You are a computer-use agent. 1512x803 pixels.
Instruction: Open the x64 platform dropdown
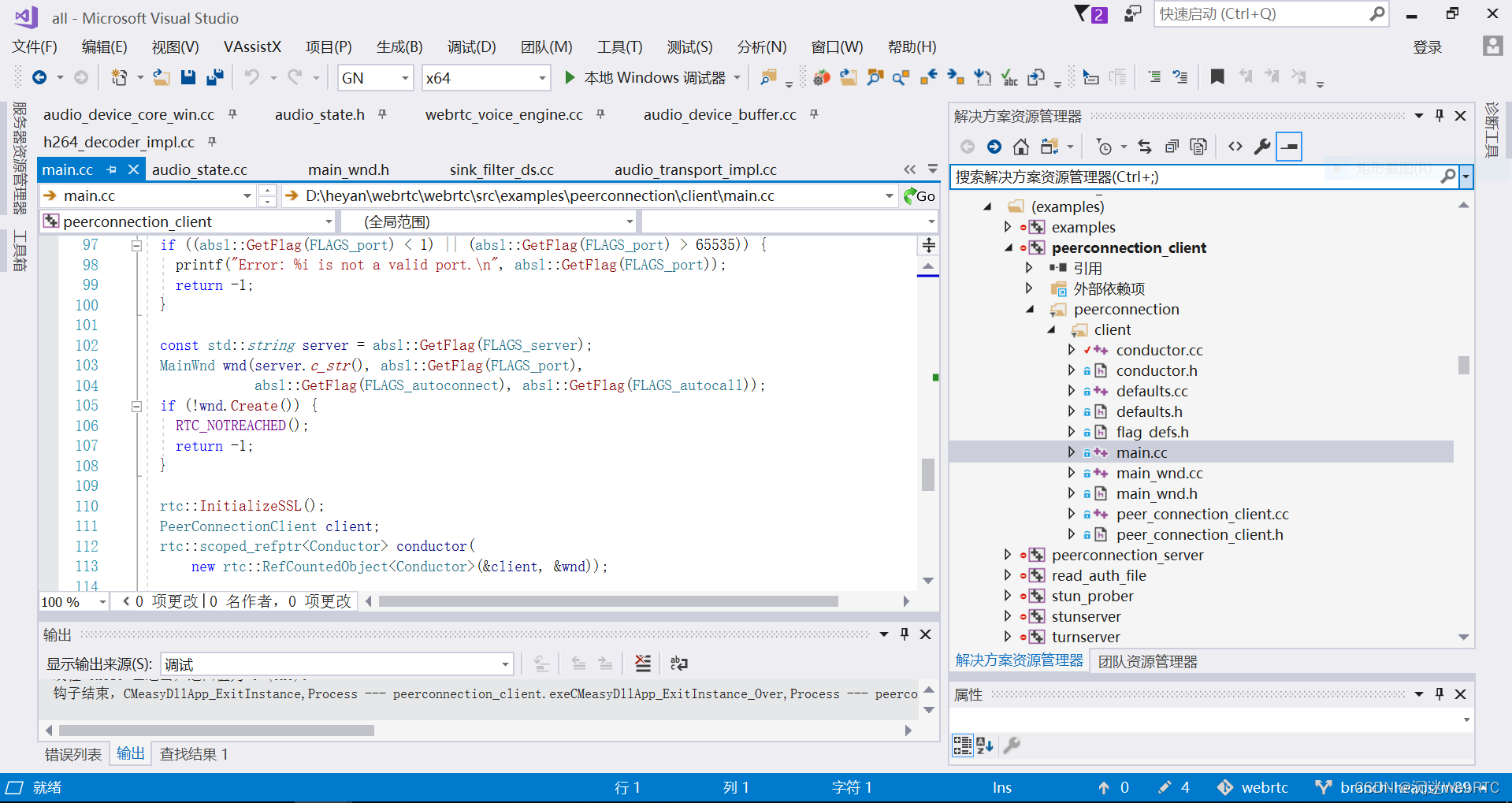(x=541, y=77)
